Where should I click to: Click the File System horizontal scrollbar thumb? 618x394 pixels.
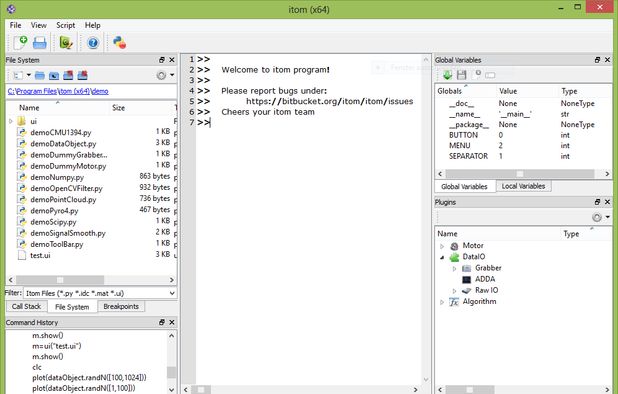(60, 280)
